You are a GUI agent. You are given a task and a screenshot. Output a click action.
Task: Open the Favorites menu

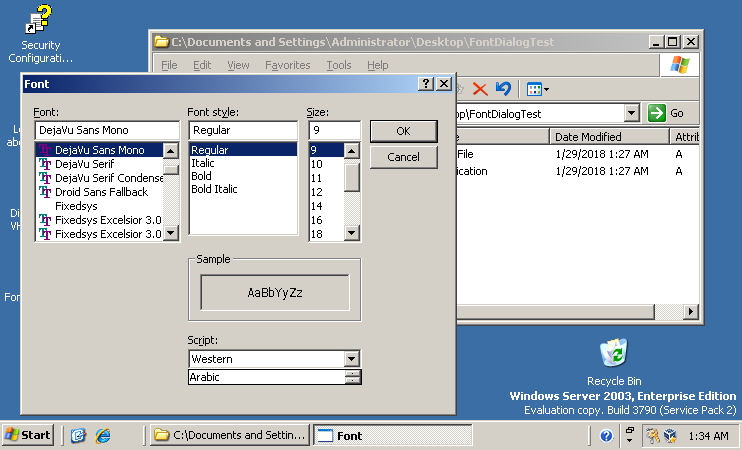287,65
